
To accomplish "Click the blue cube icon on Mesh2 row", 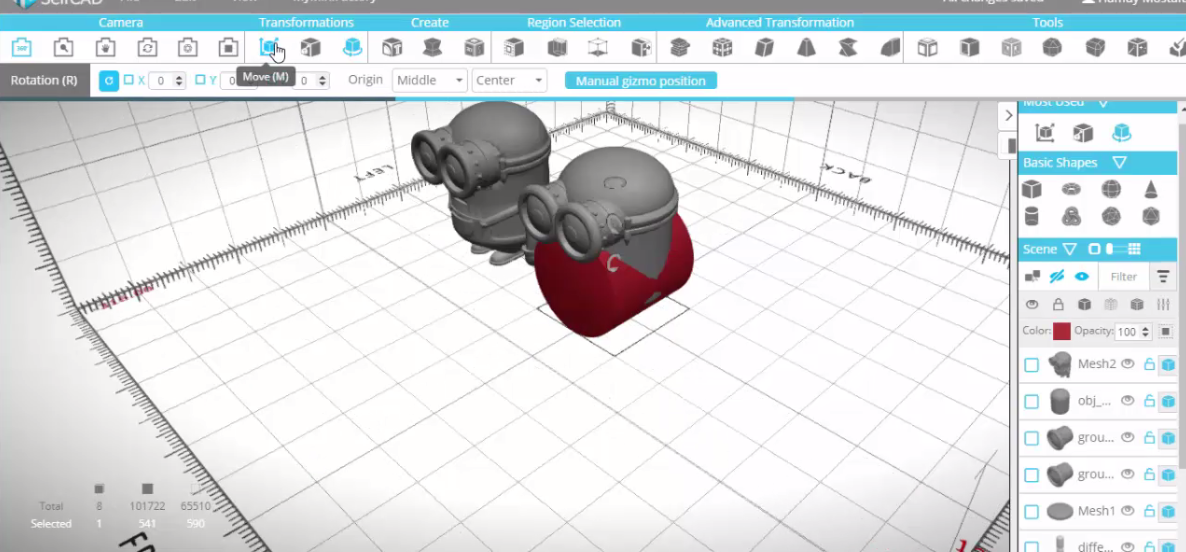I will tap(1168, 364).
